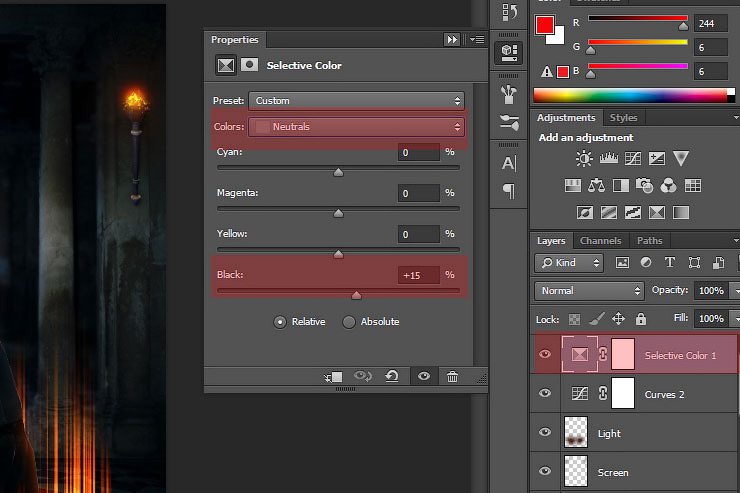This screenshot has width=740, height=493.
Task: Choose the Absolute method option
Action: 349,322
